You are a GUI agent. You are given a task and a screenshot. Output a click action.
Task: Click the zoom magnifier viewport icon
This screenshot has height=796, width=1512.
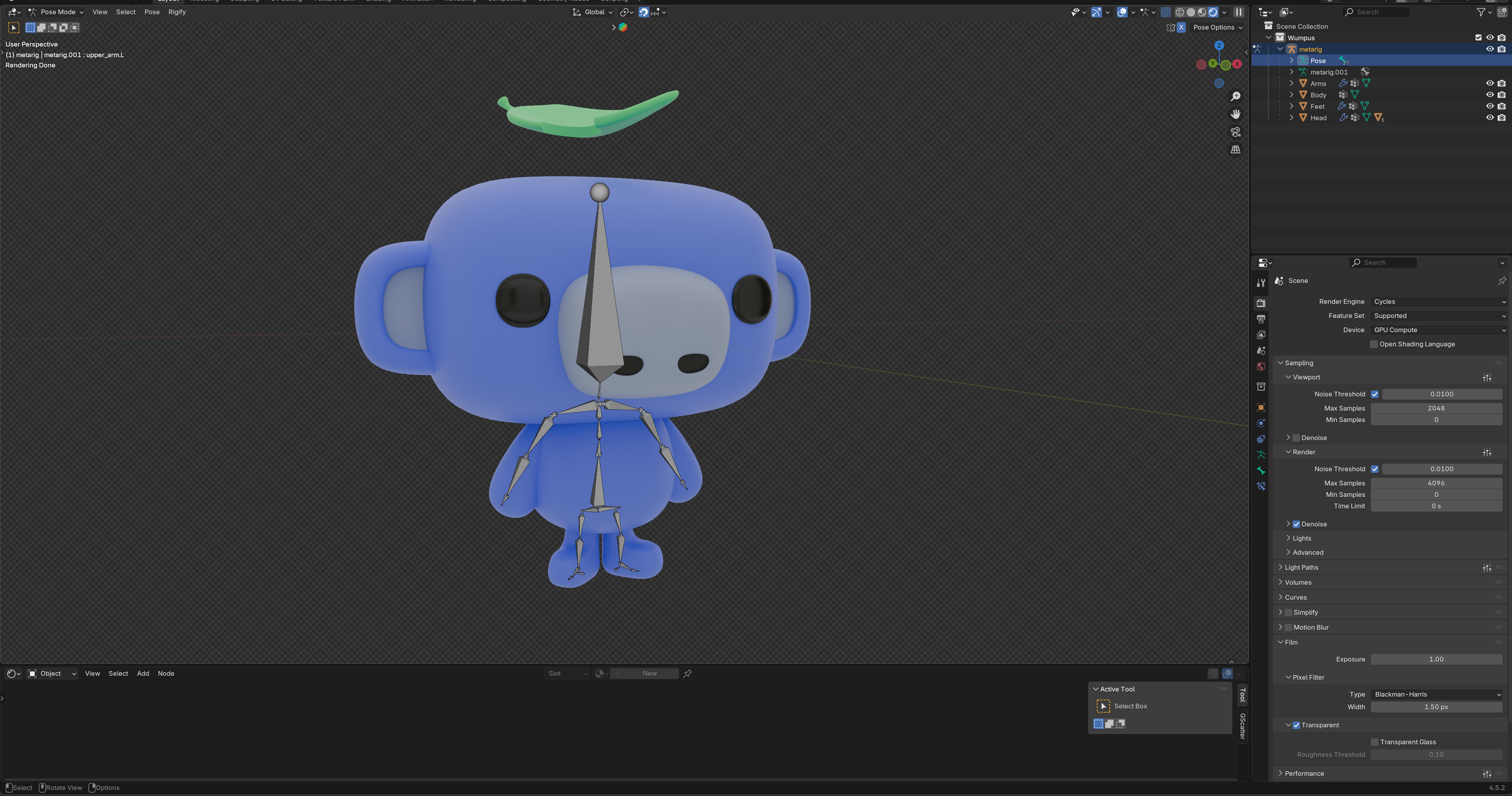click(x=1236, y=97)
